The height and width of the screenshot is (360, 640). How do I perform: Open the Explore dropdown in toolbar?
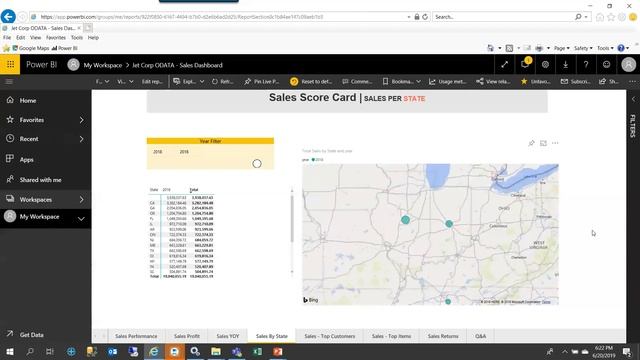(x=189, y=82)
